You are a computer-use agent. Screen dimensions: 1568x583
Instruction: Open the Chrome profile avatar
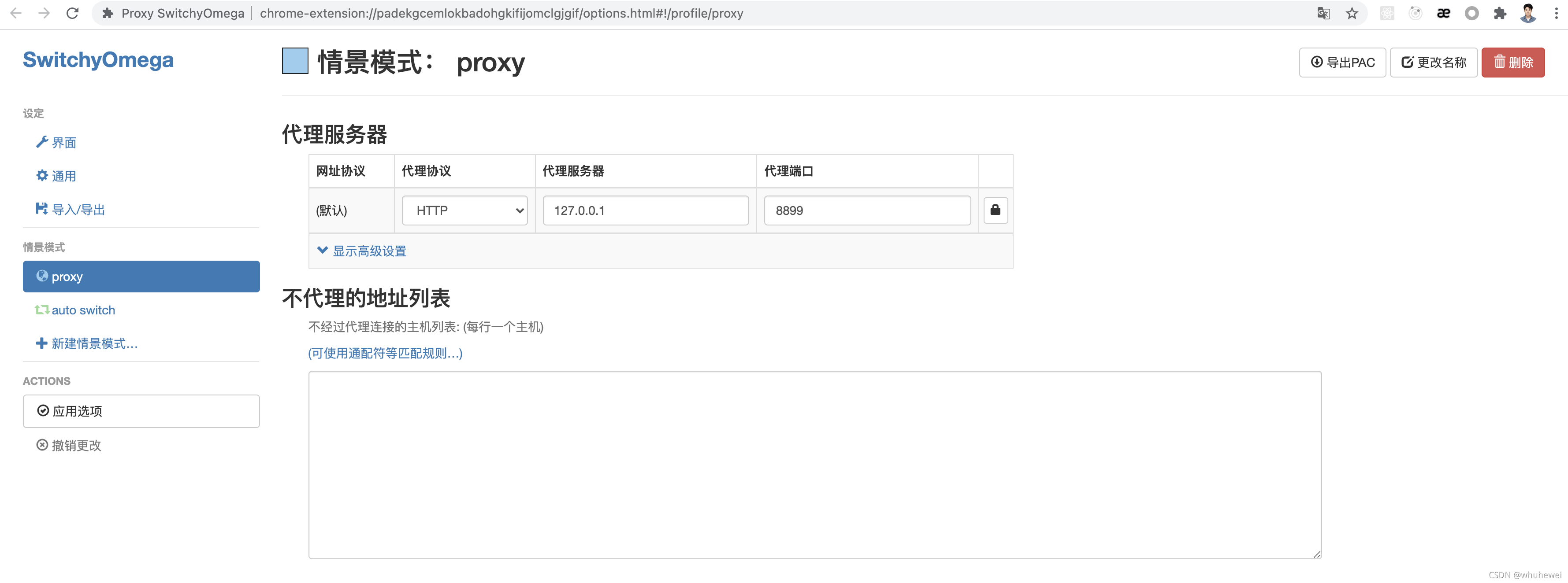[1528, 13]
